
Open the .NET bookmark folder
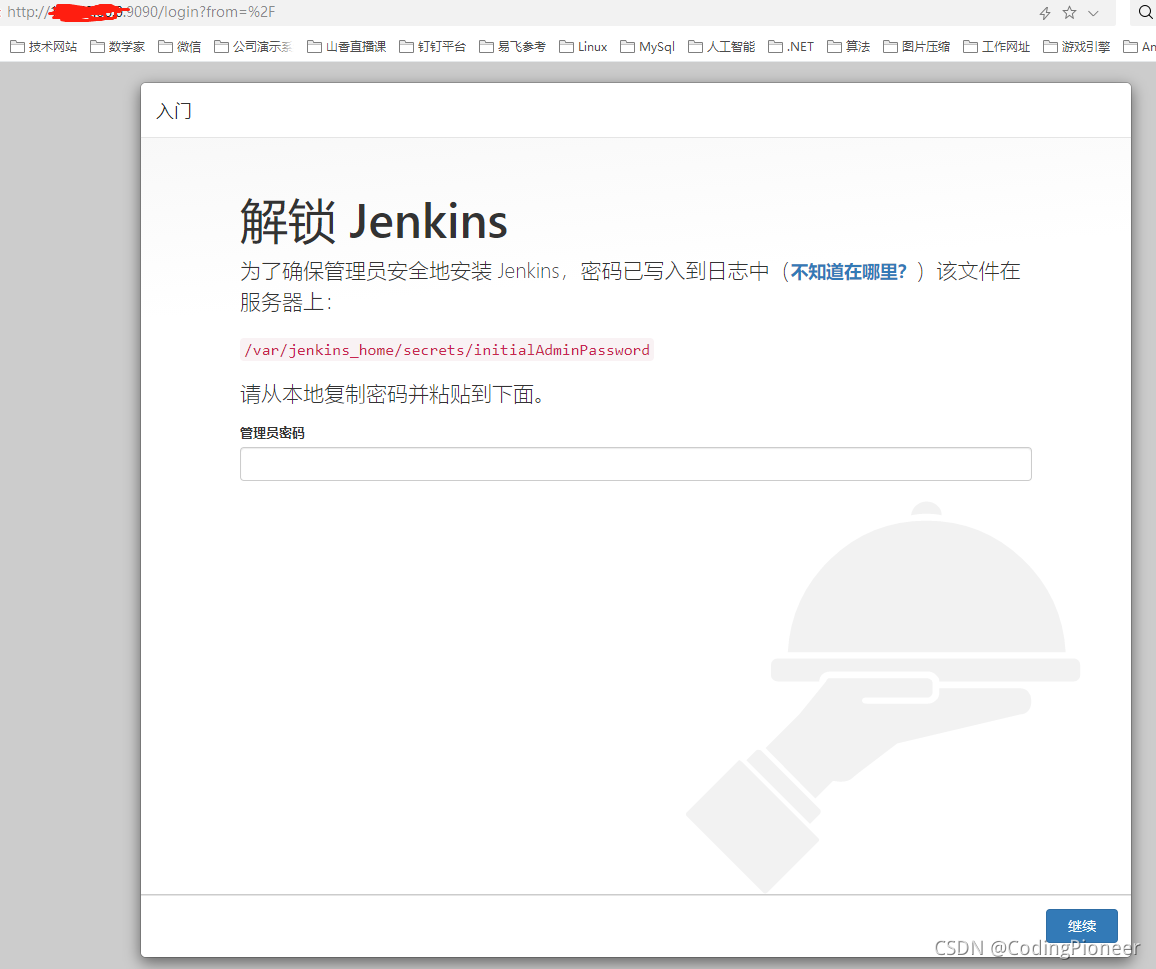[x=791, y=46]
